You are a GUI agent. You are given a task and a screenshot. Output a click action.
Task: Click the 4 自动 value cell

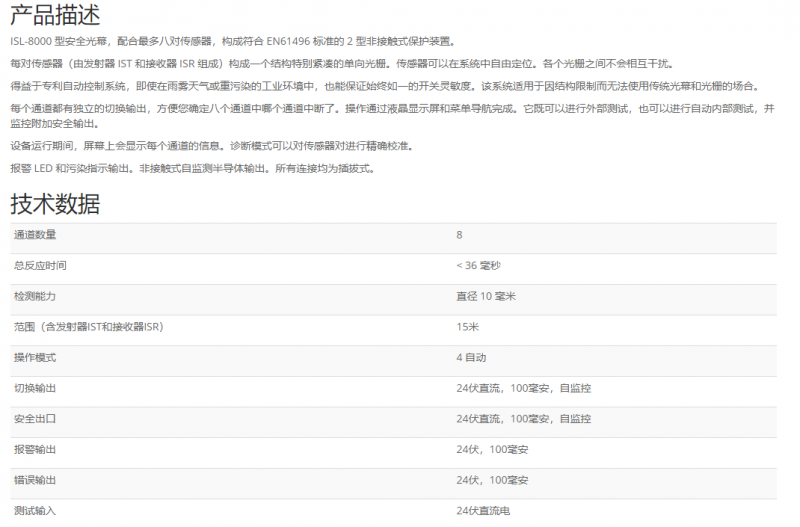pyautogui.click(x=472, y=358)
